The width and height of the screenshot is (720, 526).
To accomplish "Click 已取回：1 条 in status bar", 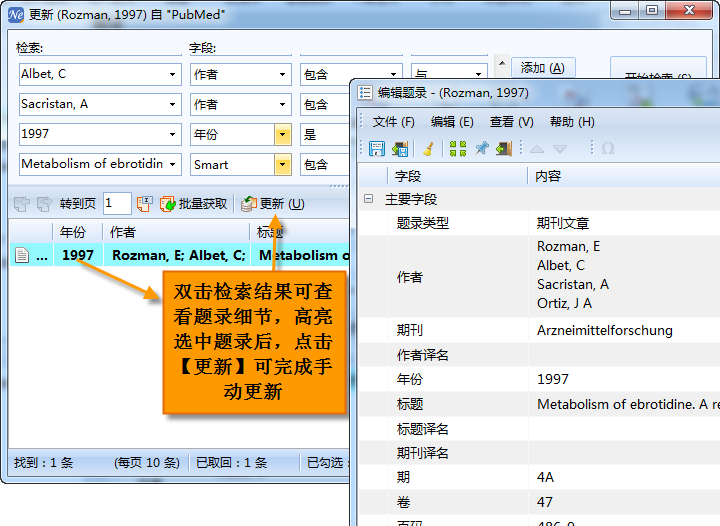I will [231, 463].
